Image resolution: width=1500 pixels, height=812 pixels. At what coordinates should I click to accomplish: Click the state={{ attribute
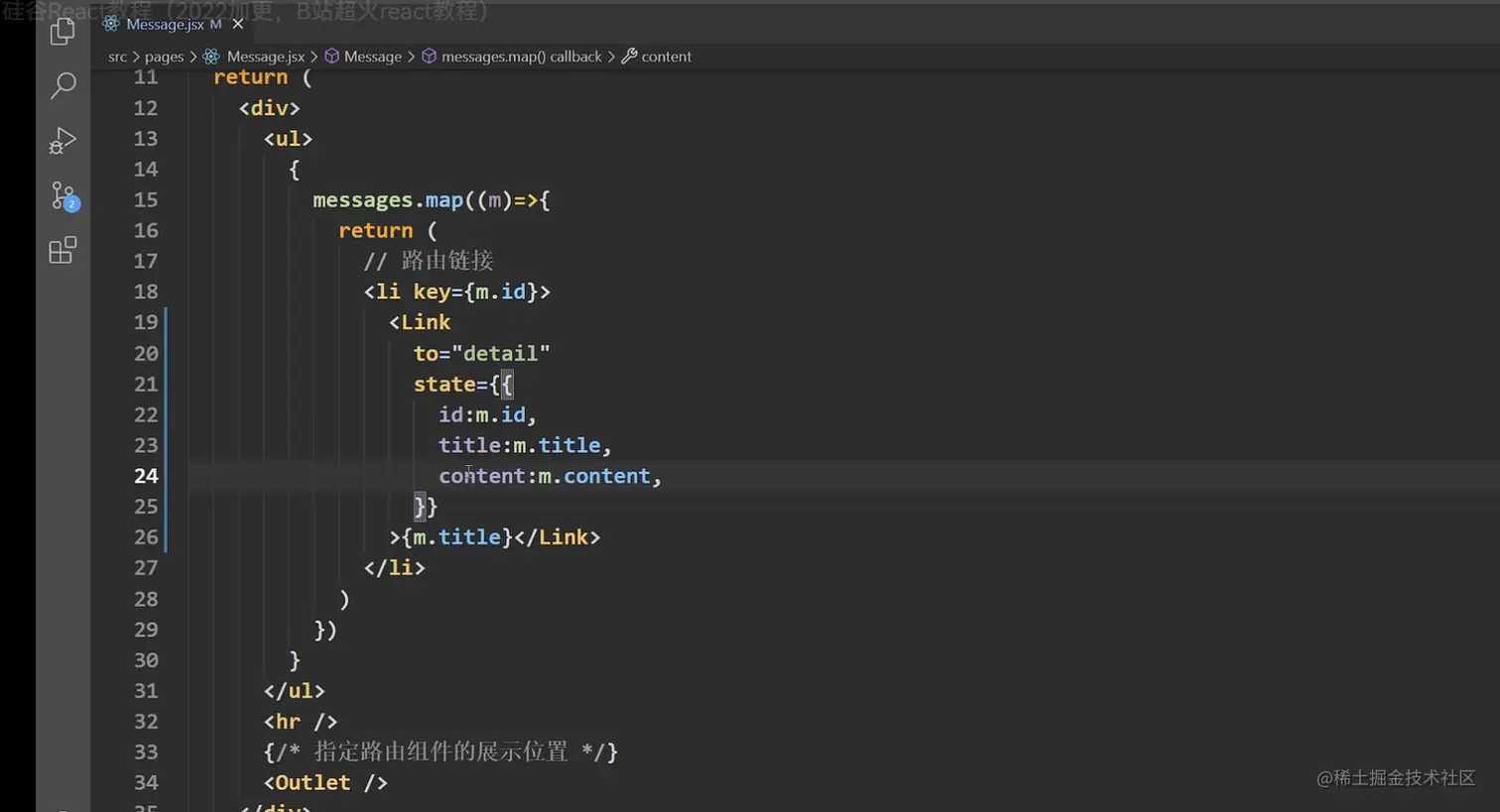[x=463, y=384]
